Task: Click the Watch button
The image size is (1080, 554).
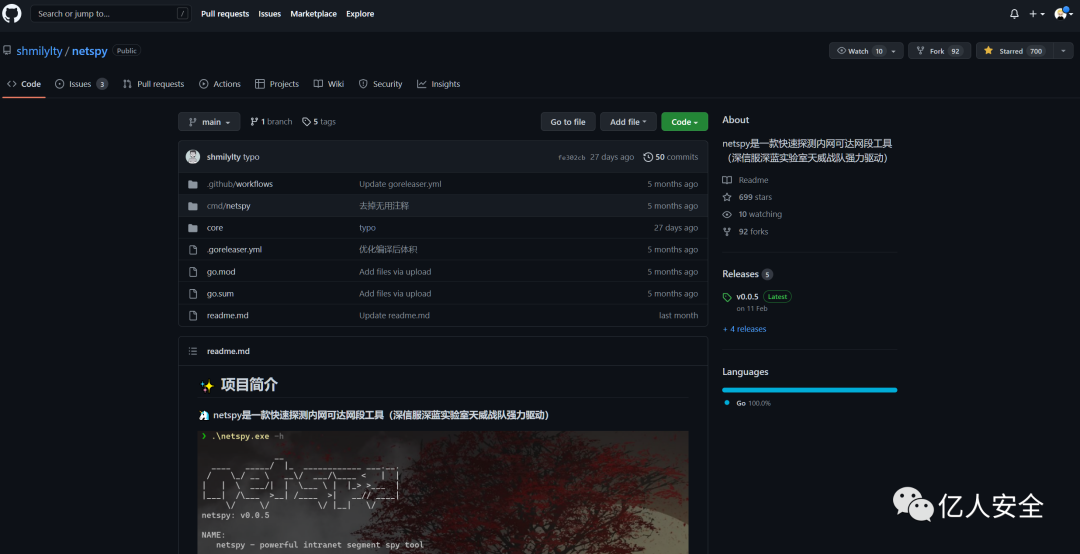Action: click(858, 51)
